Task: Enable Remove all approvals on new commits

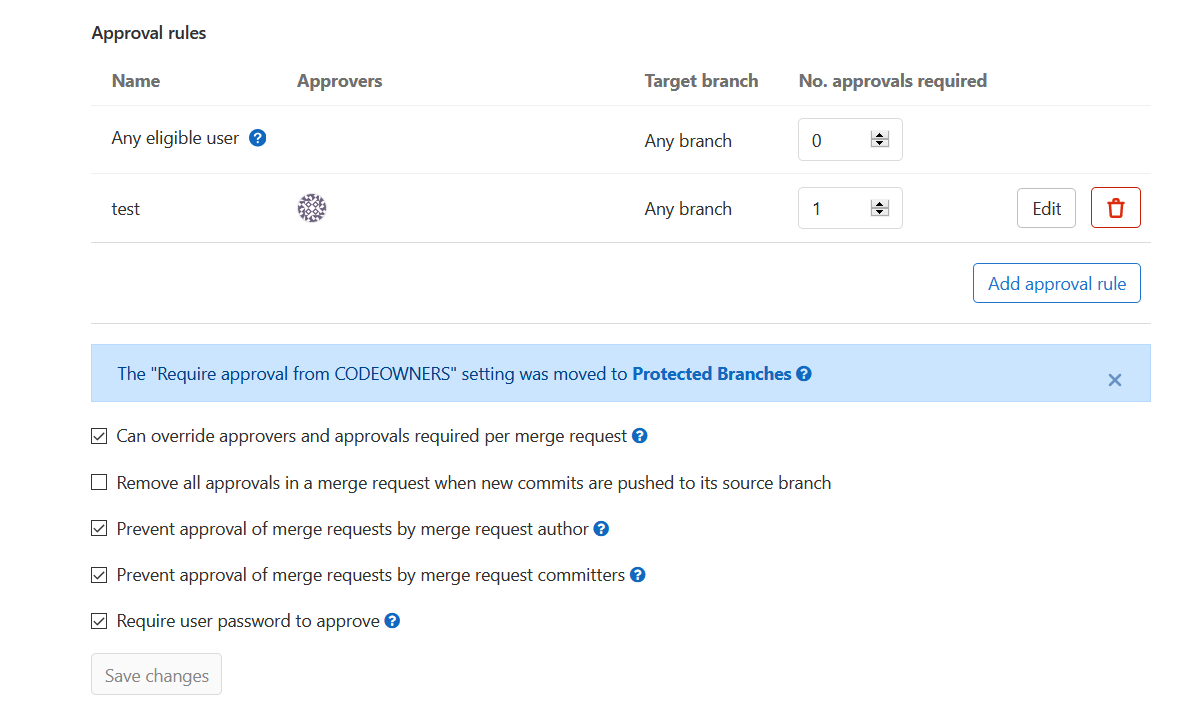Action: [x=99, y=483]
